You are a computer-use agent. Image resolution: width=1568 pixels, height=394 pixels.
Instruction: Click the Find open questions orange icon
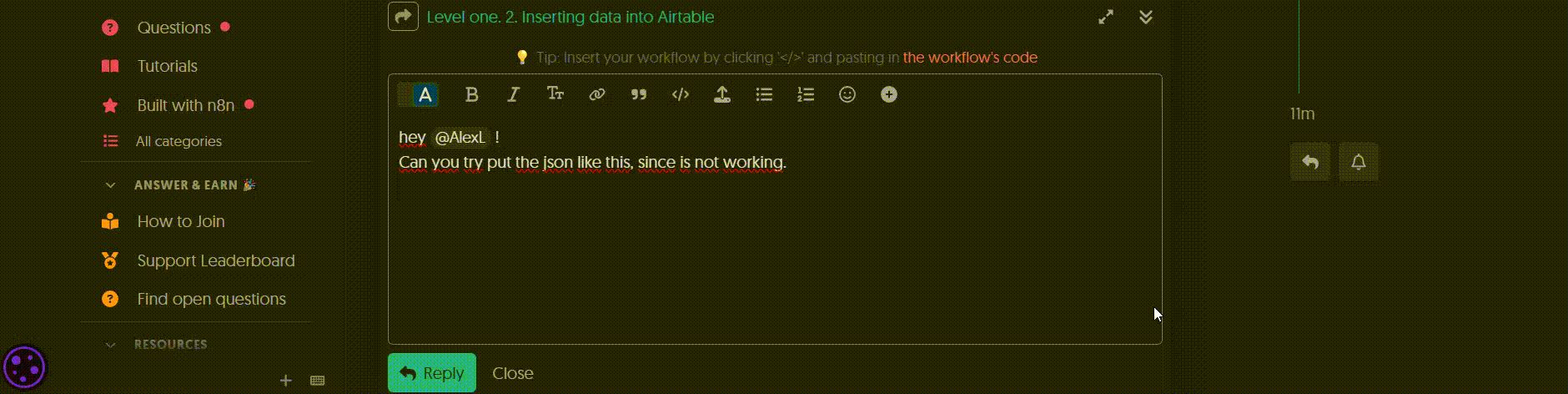point(110,299)
